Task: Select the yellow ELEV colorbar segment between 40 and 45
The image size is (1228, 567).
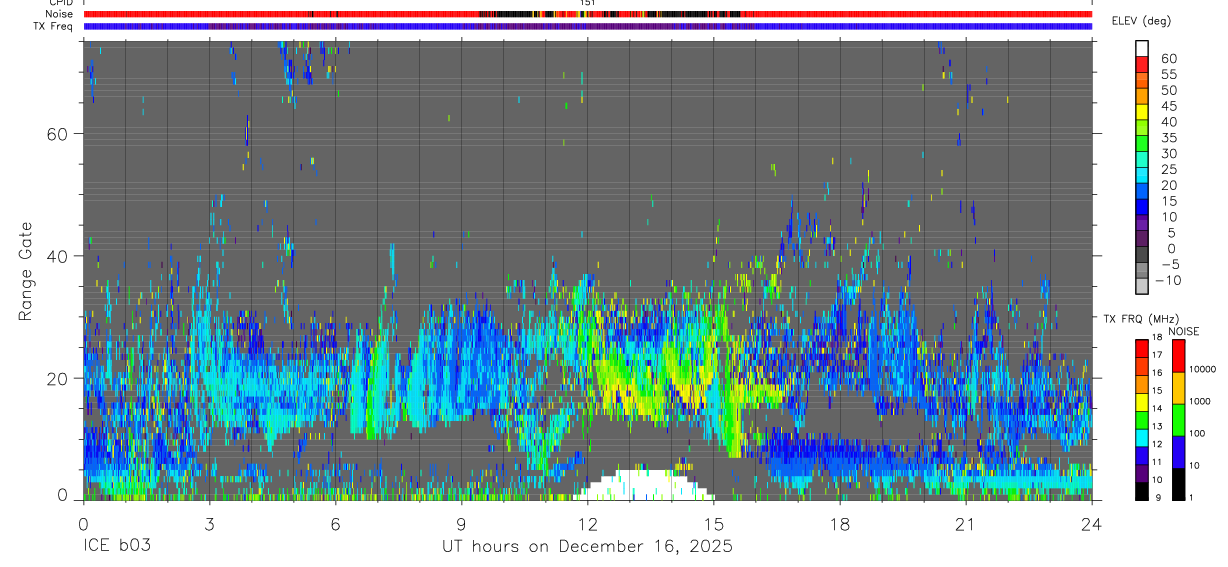Action: point(1142,112)
